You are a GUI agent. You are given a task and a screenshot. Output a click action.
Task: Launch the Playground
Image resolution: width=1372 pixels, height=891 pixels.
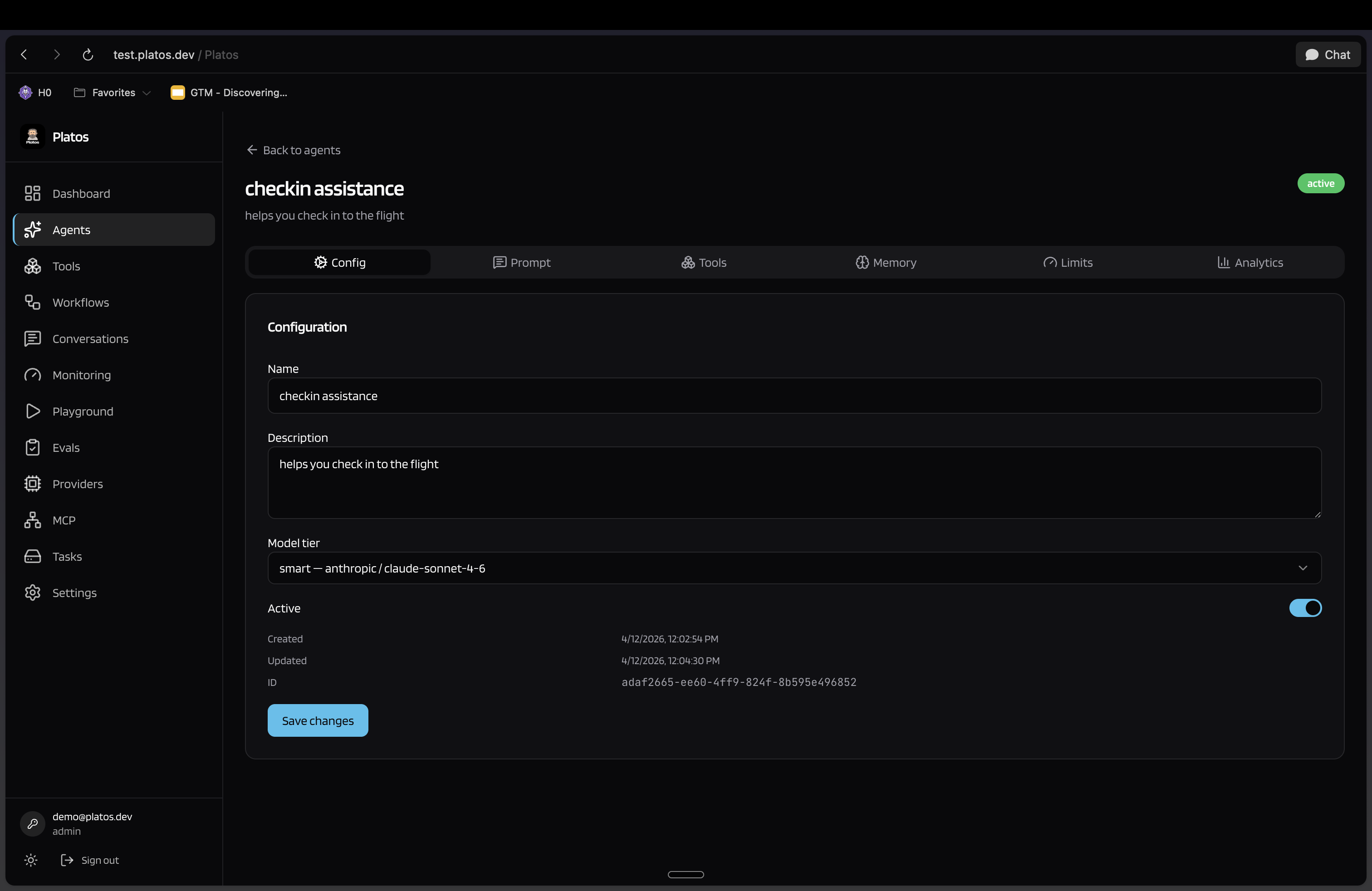[83, 411]
